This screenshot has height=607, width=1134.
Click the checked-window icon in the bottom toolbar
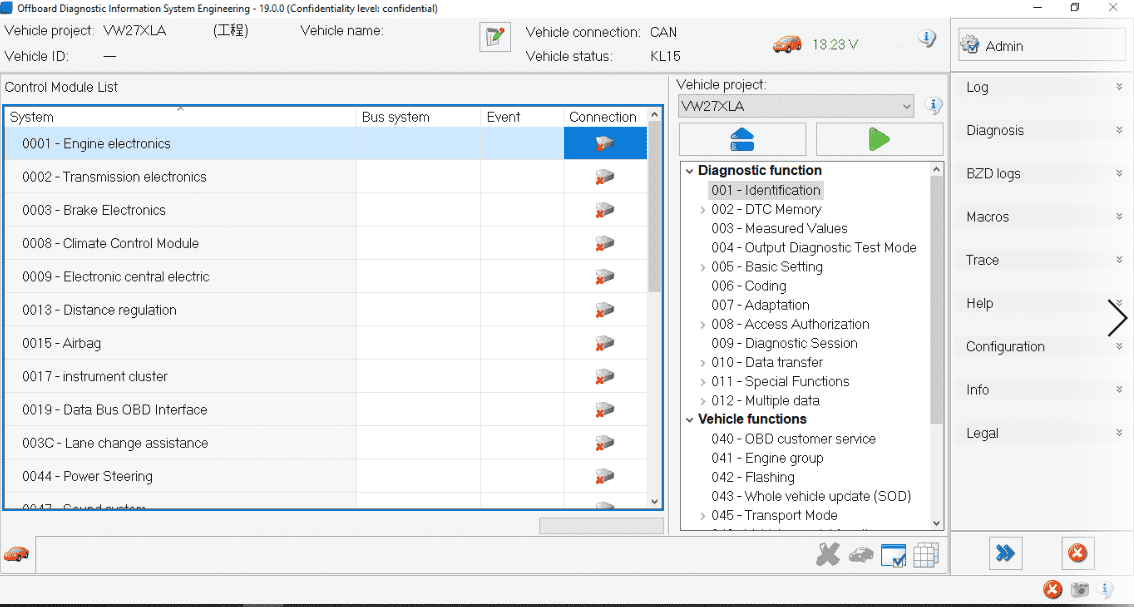tap(893, 554)
